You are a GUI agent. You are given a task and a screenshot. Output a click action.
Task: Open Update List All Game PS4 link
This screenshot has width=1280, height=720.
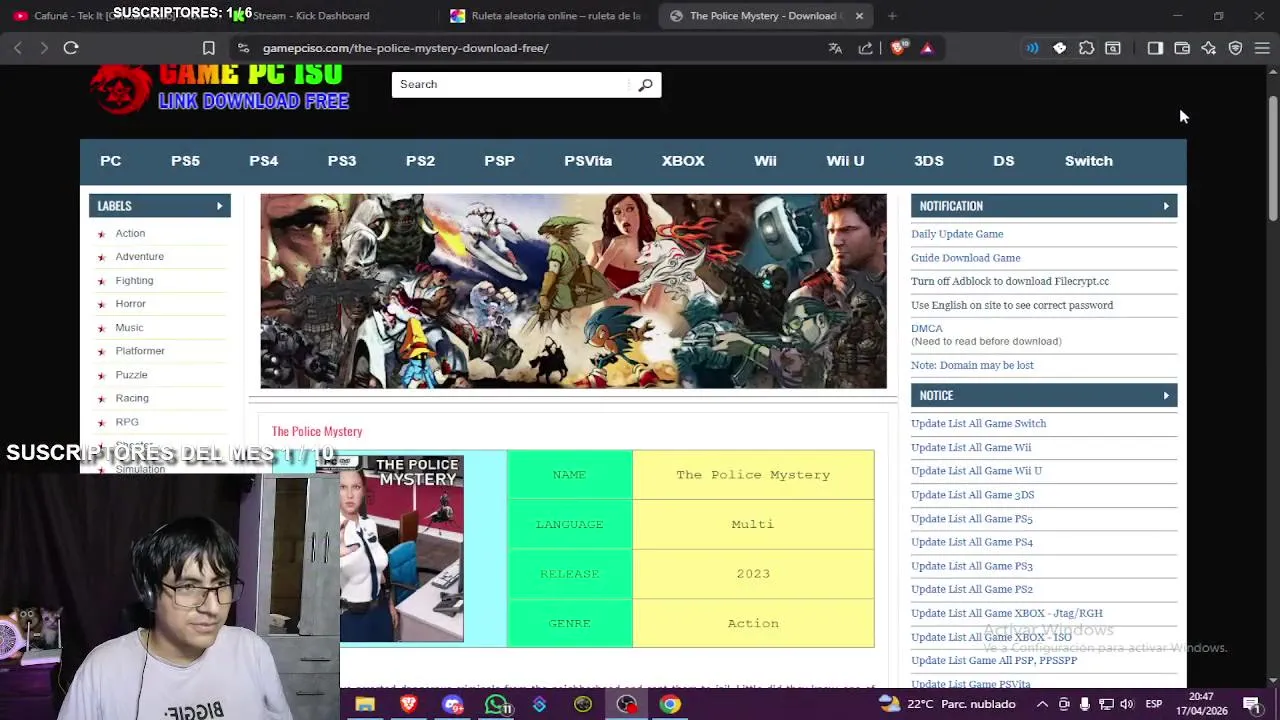(972, 542)
